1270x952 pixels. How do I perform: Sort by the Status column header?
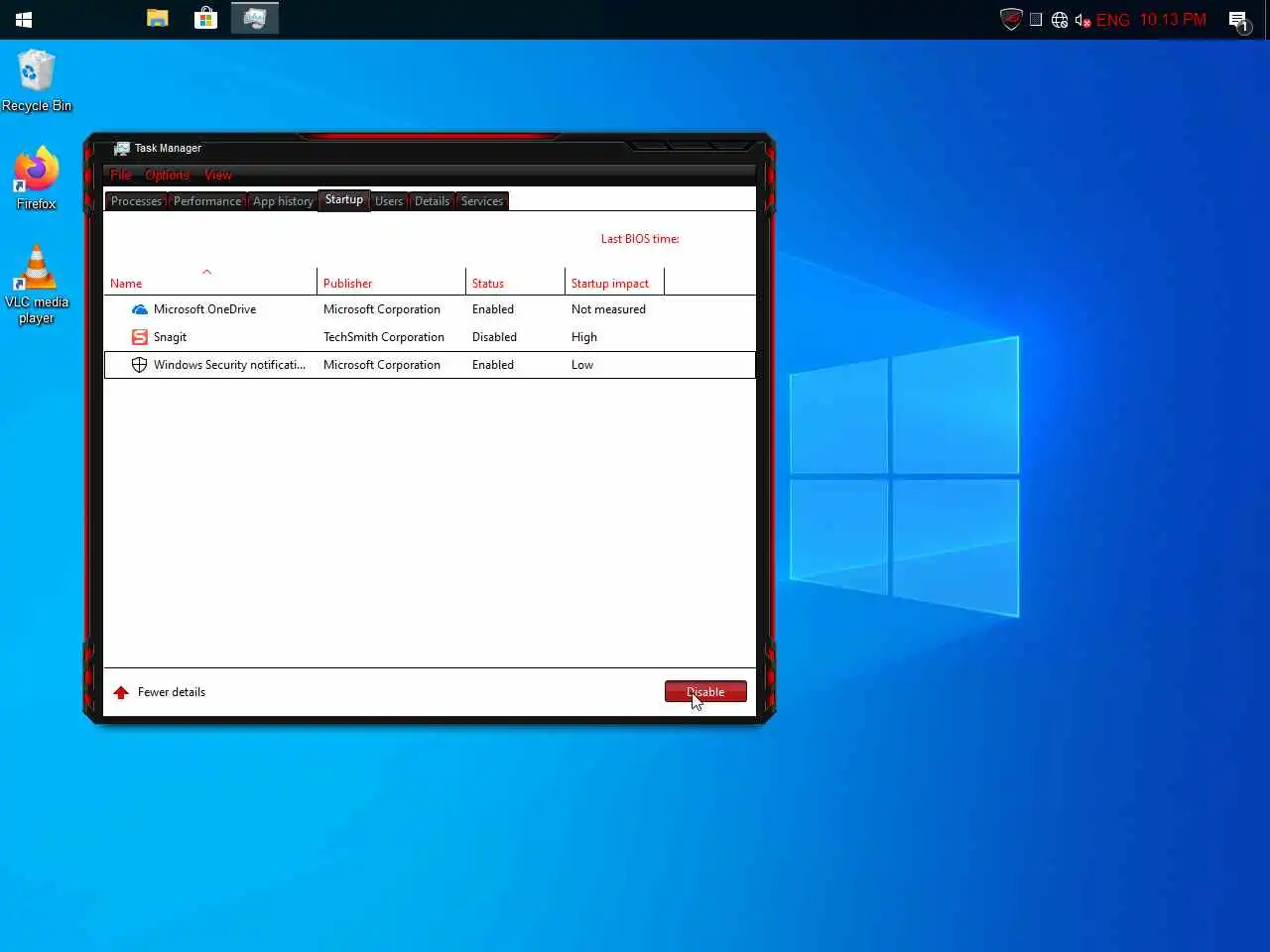(516, 283)
